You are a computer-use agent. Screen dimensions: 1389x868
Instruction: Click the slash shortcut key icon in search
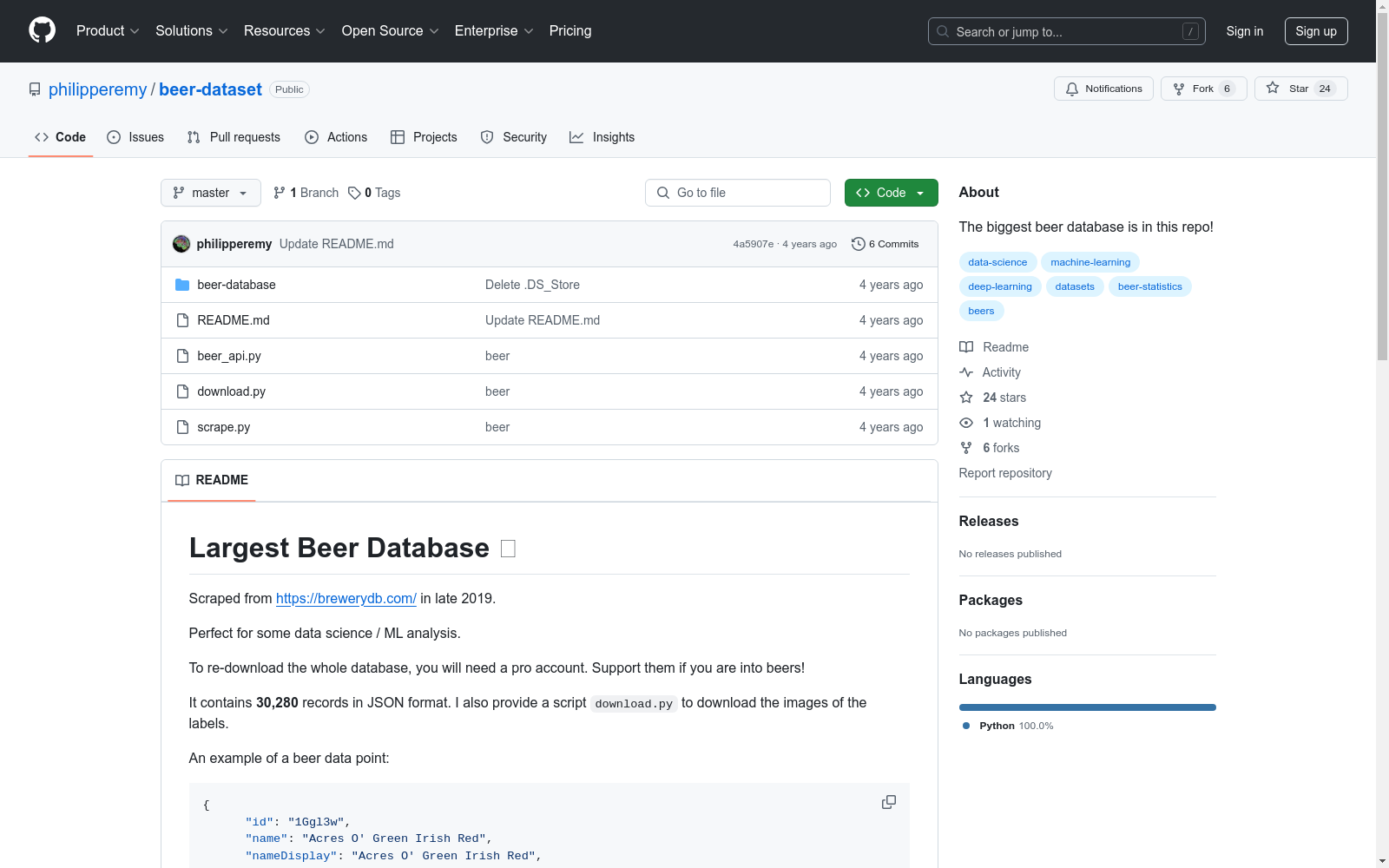[x=1190, y=31]
